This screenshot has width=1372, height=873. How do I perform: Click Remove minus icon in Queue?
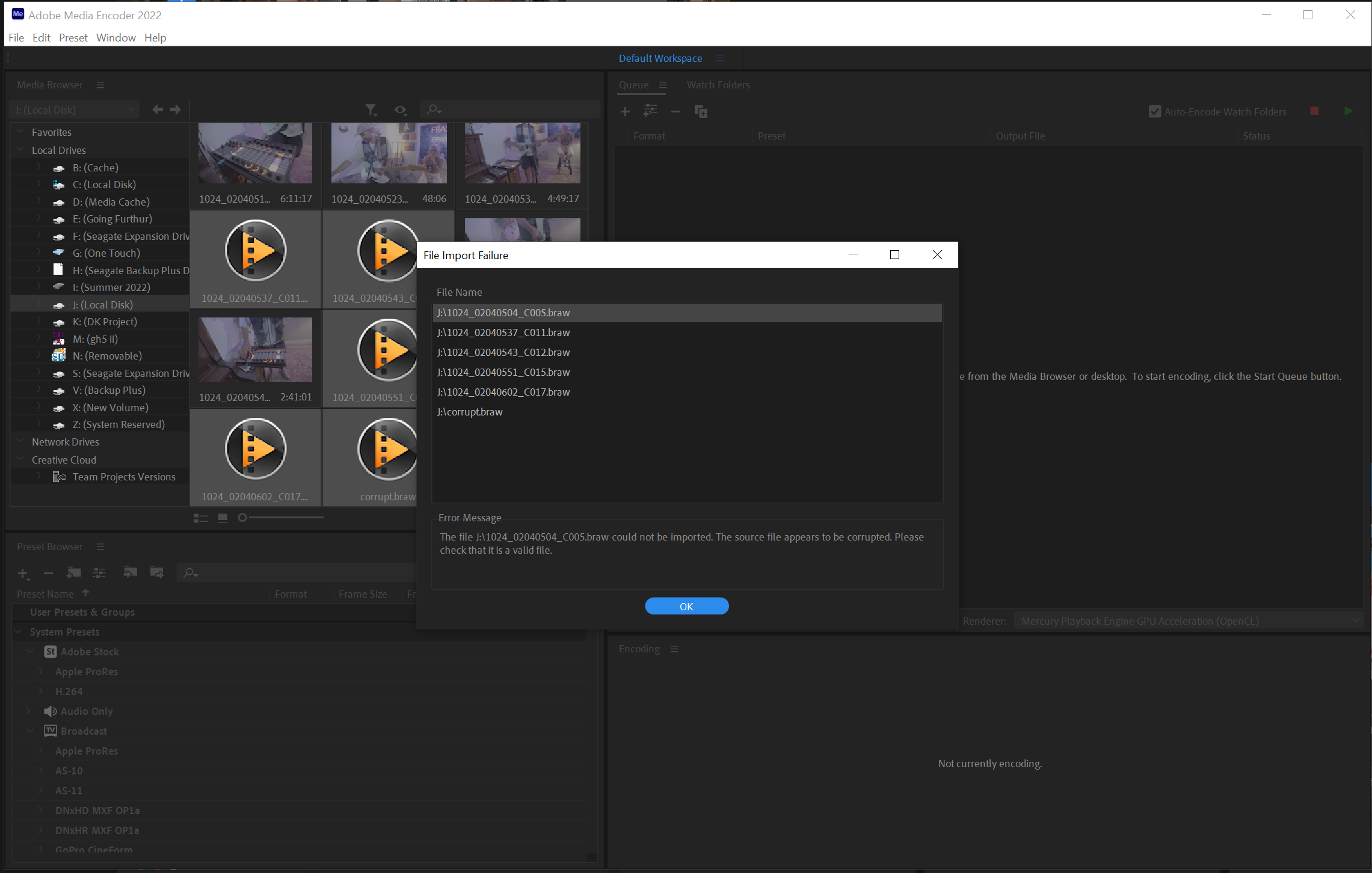675,111
